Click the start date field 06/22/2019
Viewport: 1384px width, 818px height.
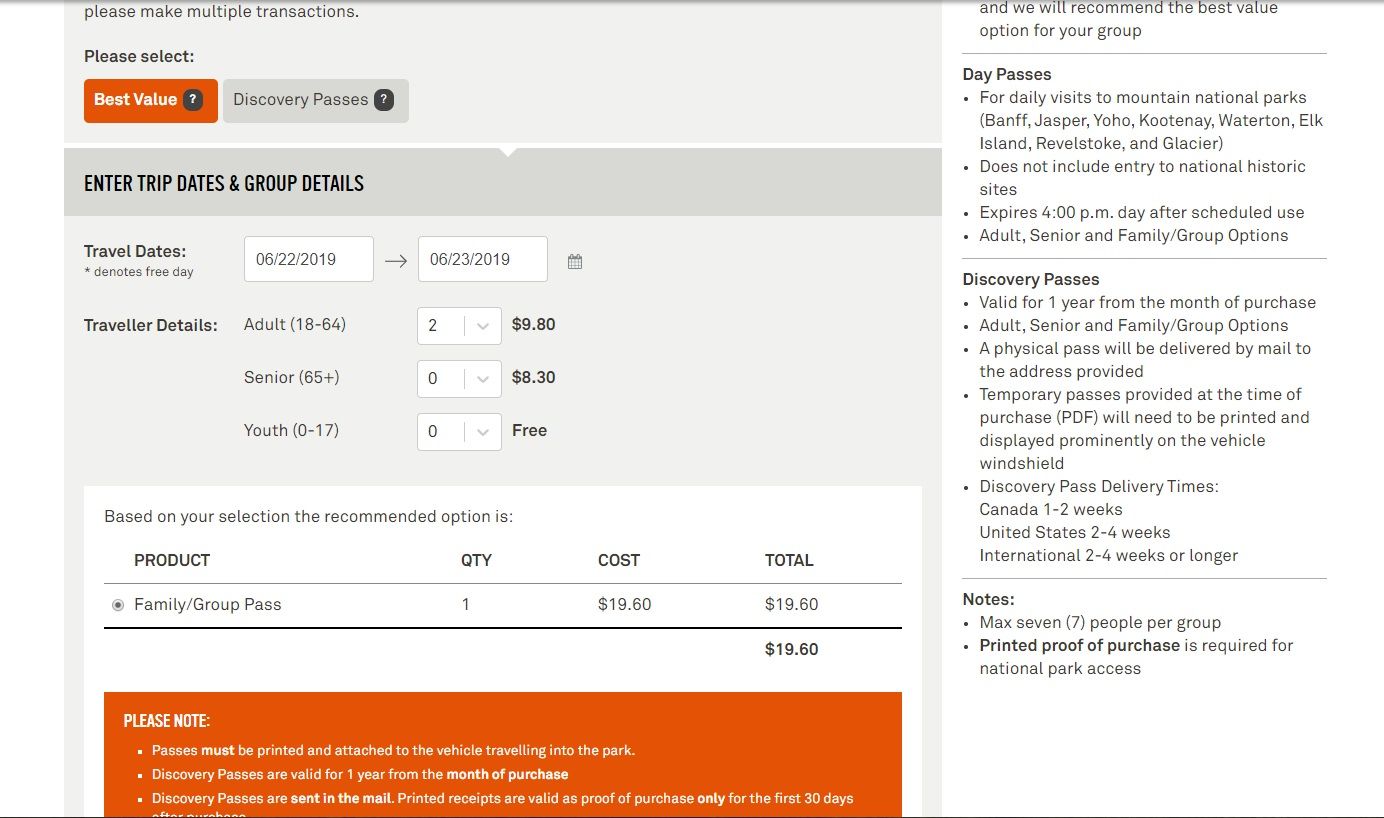[x=308, y=260]
